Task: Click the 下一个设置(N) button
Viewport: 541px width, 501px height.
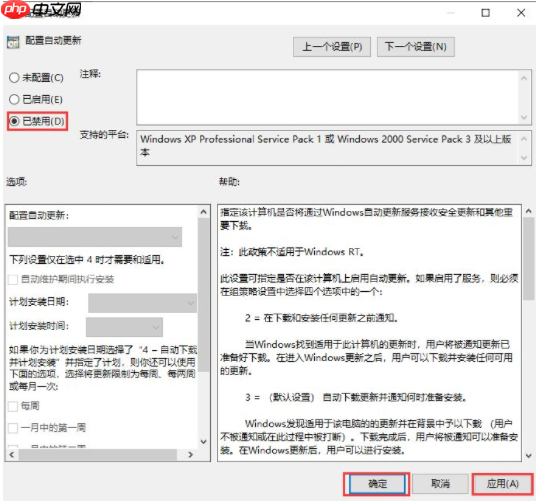Action: point(416,47)
